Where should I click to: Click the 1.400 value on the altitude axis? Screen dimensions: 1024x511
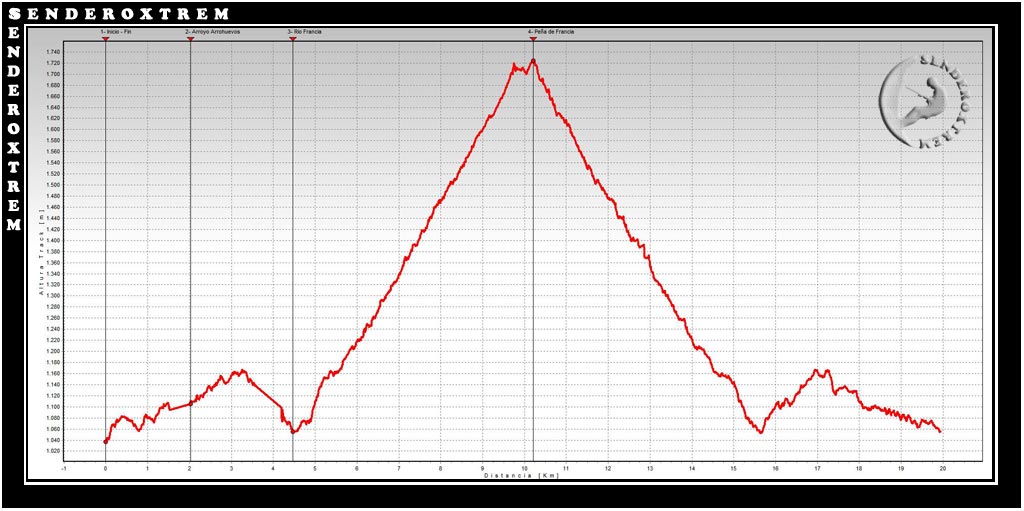point(53,240)
